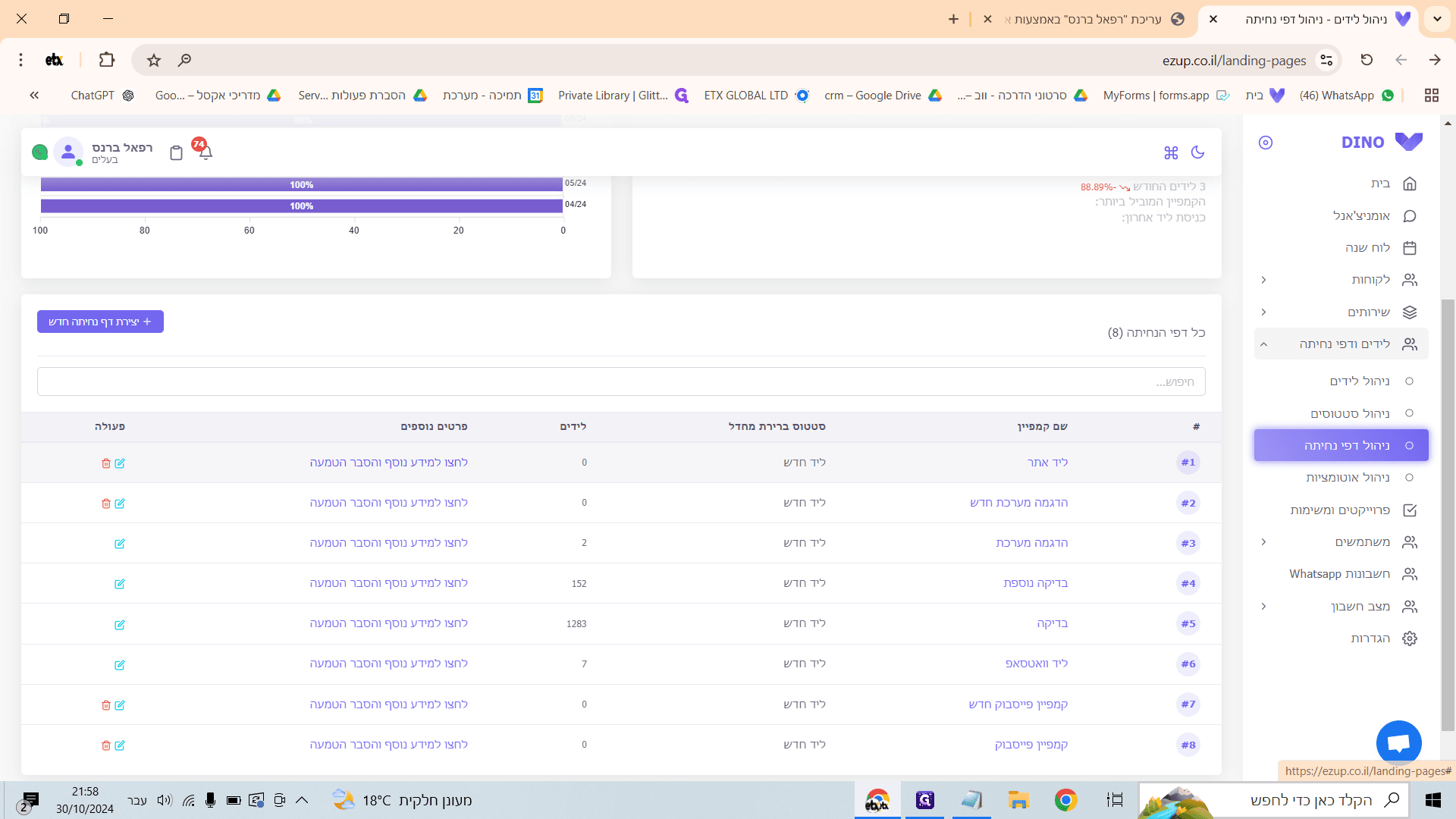The height and width of the screenshot is (819, 1456).
Task: Click edit icon for בדיקה row #5
Action: pyautogui.click(x=120, y=625)
